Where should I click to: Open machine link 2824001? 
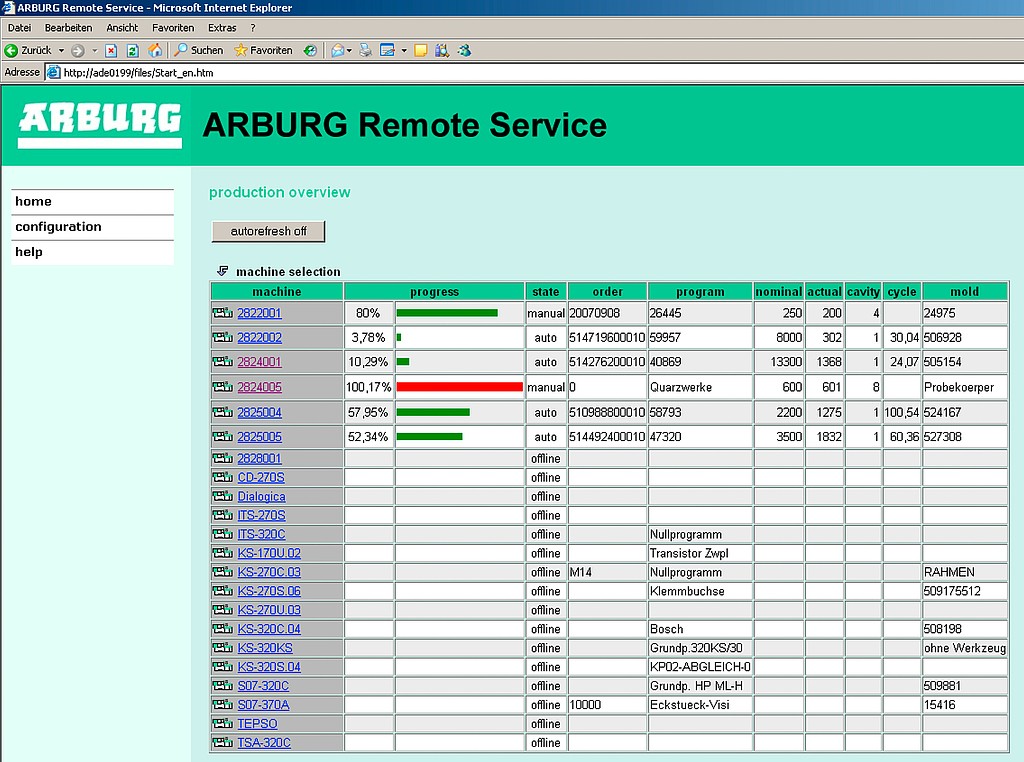[259, 362]
